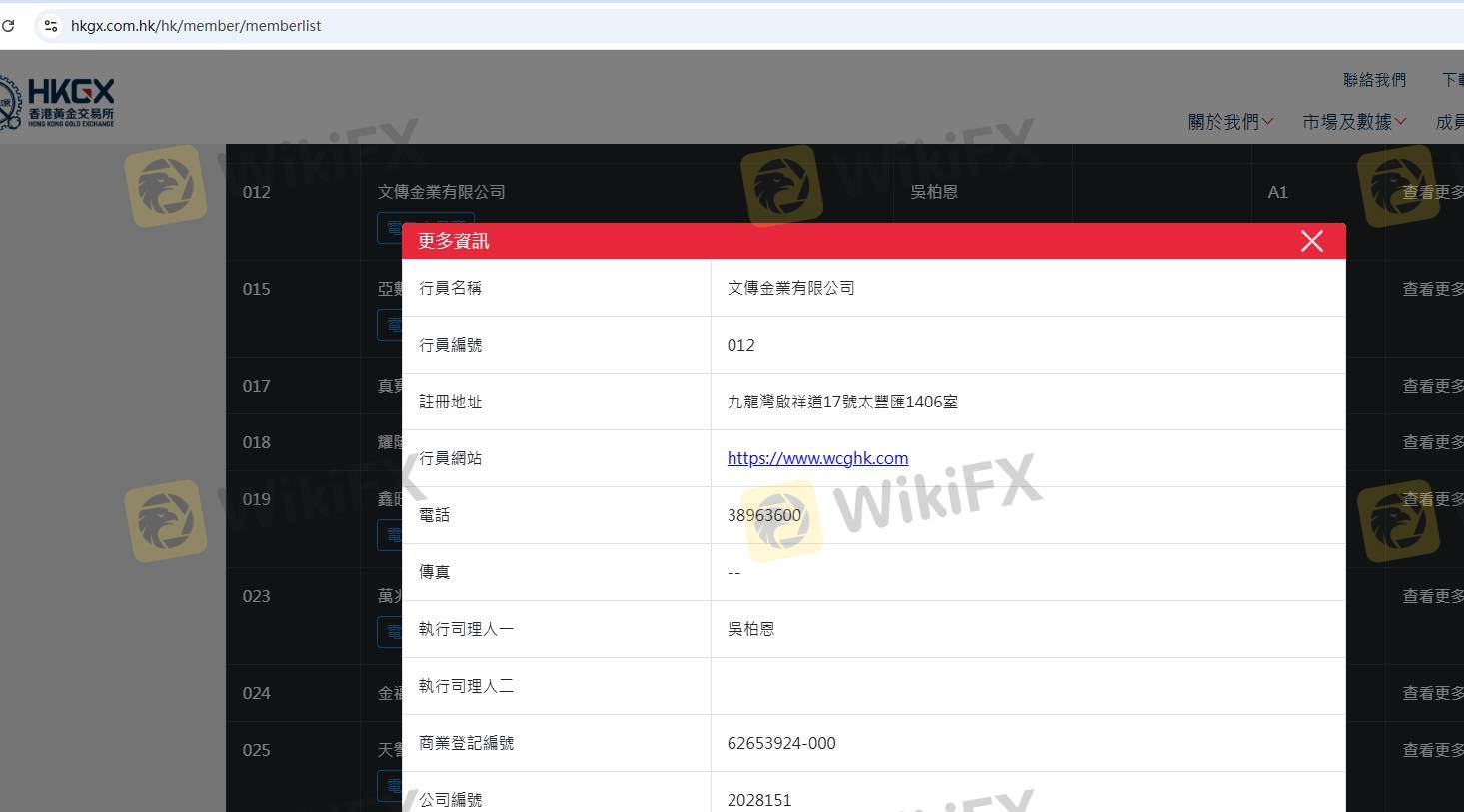Open the 聯絡我們 contact link
The height and width of the screenshot is (812, 1464).
(x=1374, y=80)
